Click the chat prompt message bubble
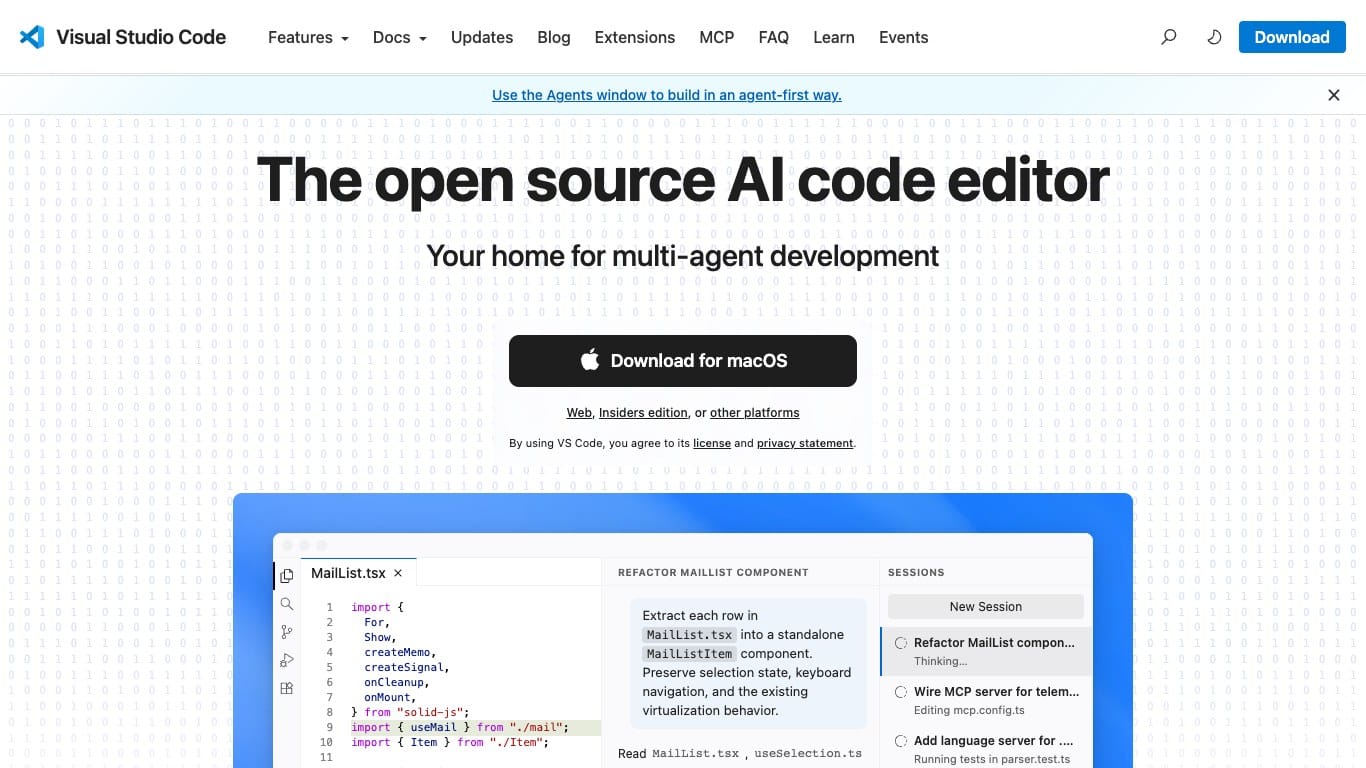1366x768 pixels. (748, 663)
